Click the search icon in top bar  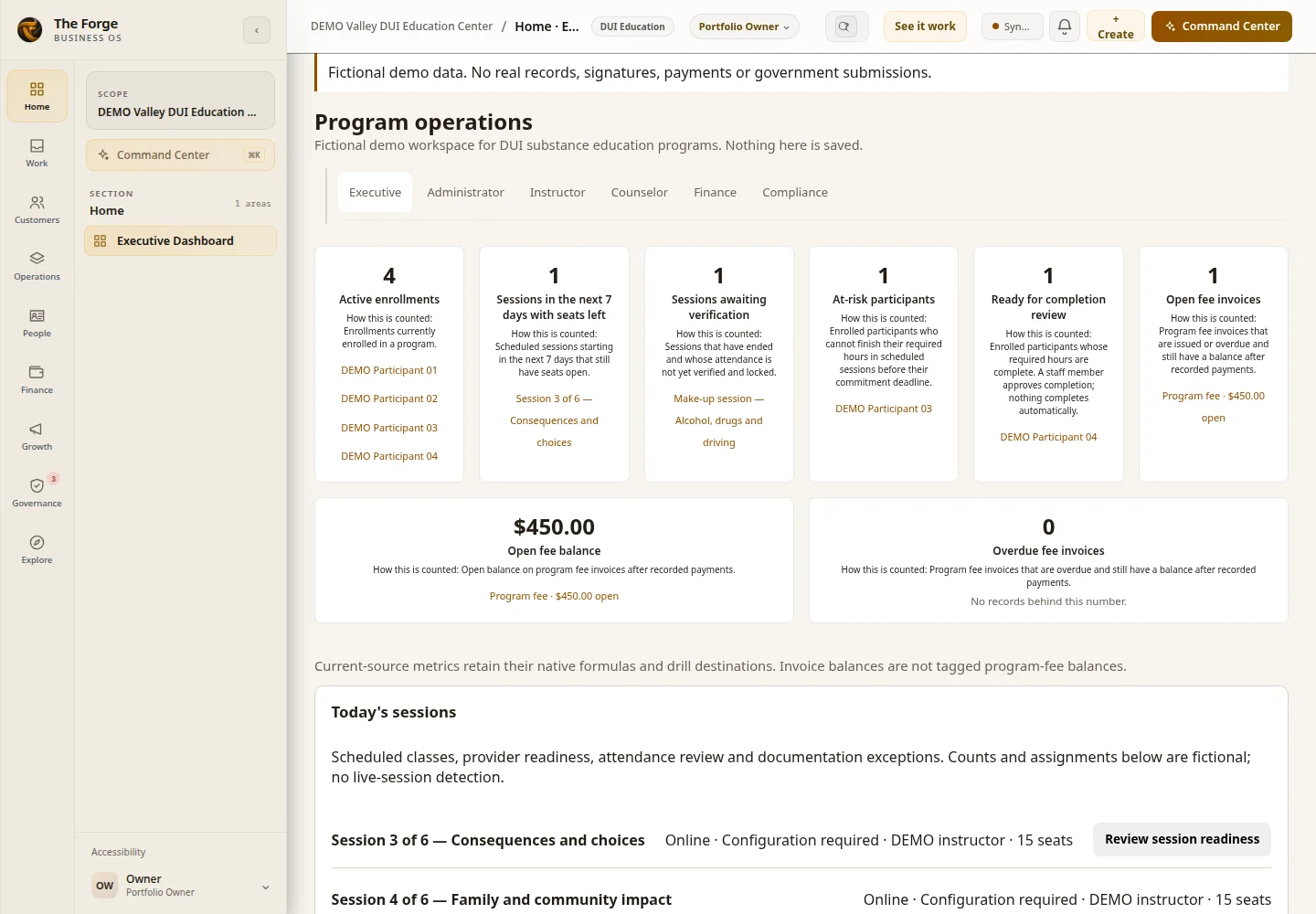point(846,27)
